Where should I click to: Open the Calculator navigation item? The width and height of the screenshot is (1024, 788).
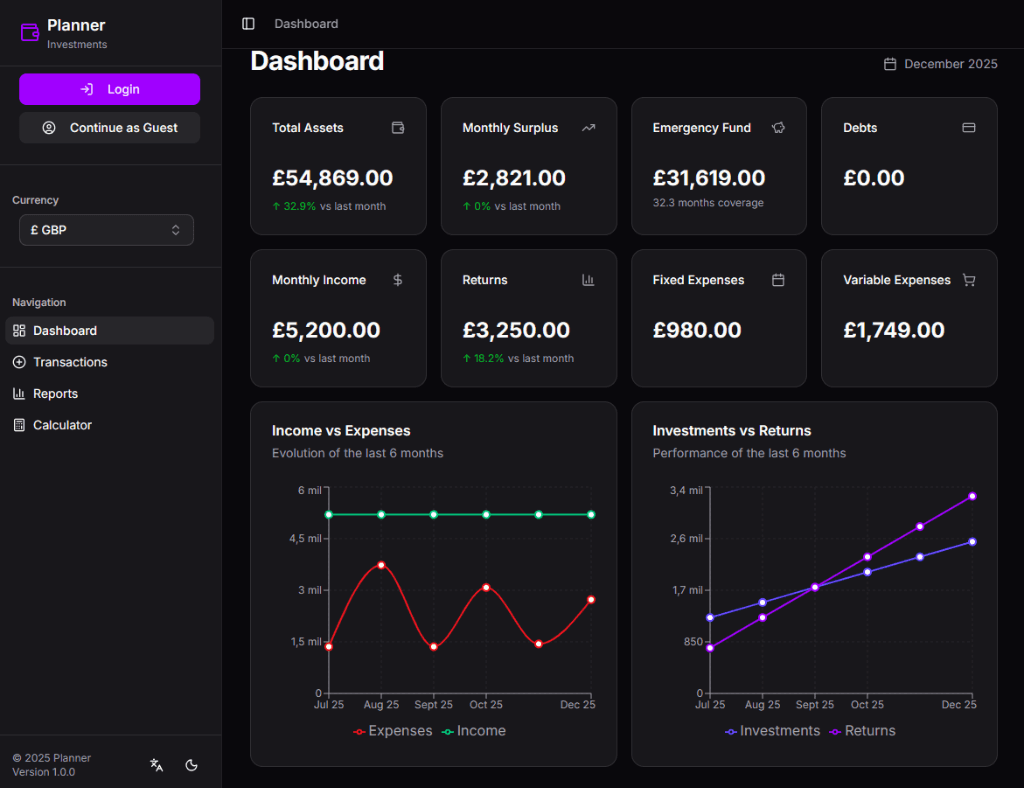pyautogui.click(x=62, y=425)
